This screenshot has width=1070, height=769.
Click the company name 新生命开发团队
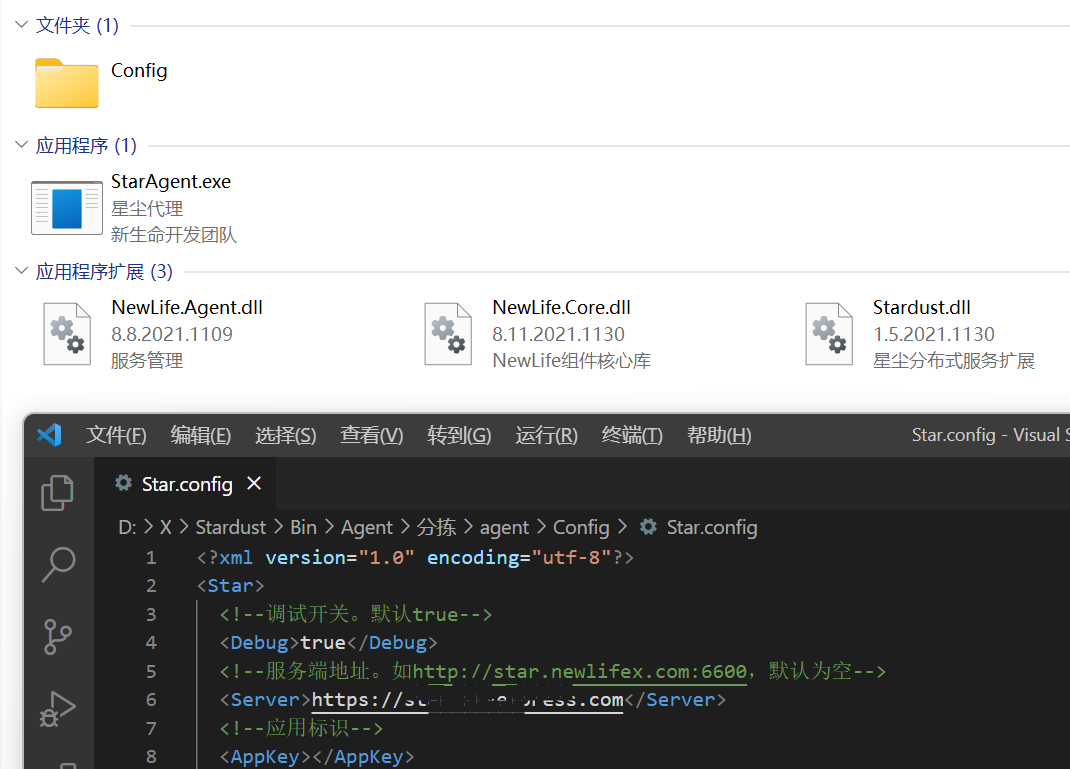(x=173, y=235)
